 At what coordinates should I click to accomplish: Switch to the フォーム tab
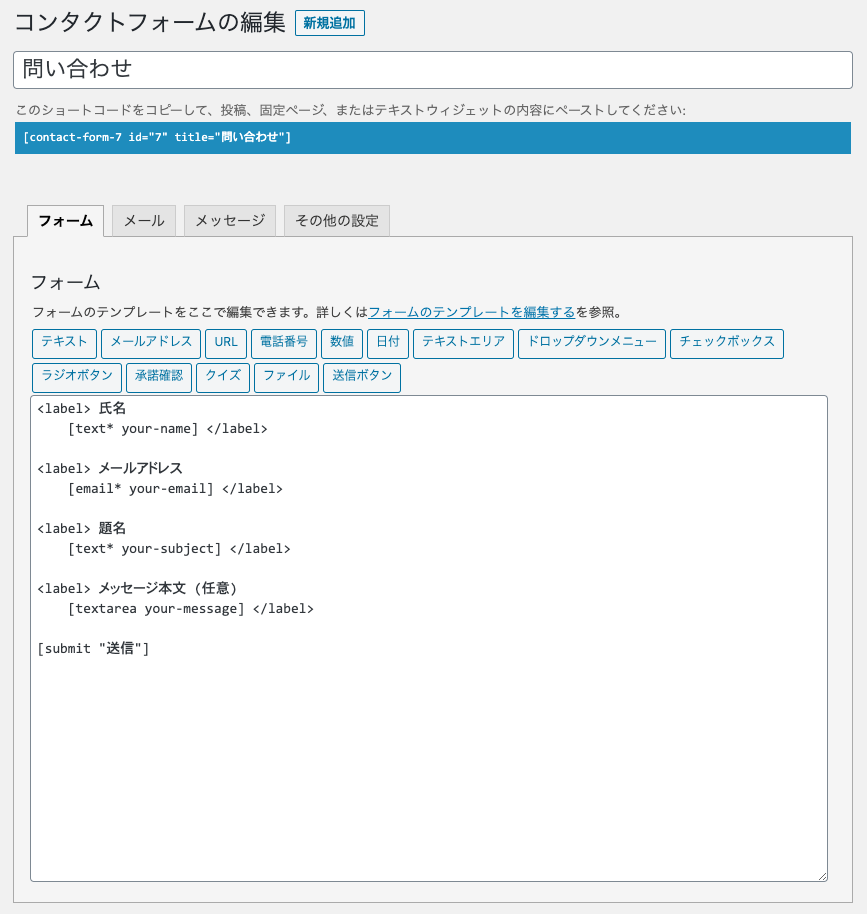tap(65, 221)
